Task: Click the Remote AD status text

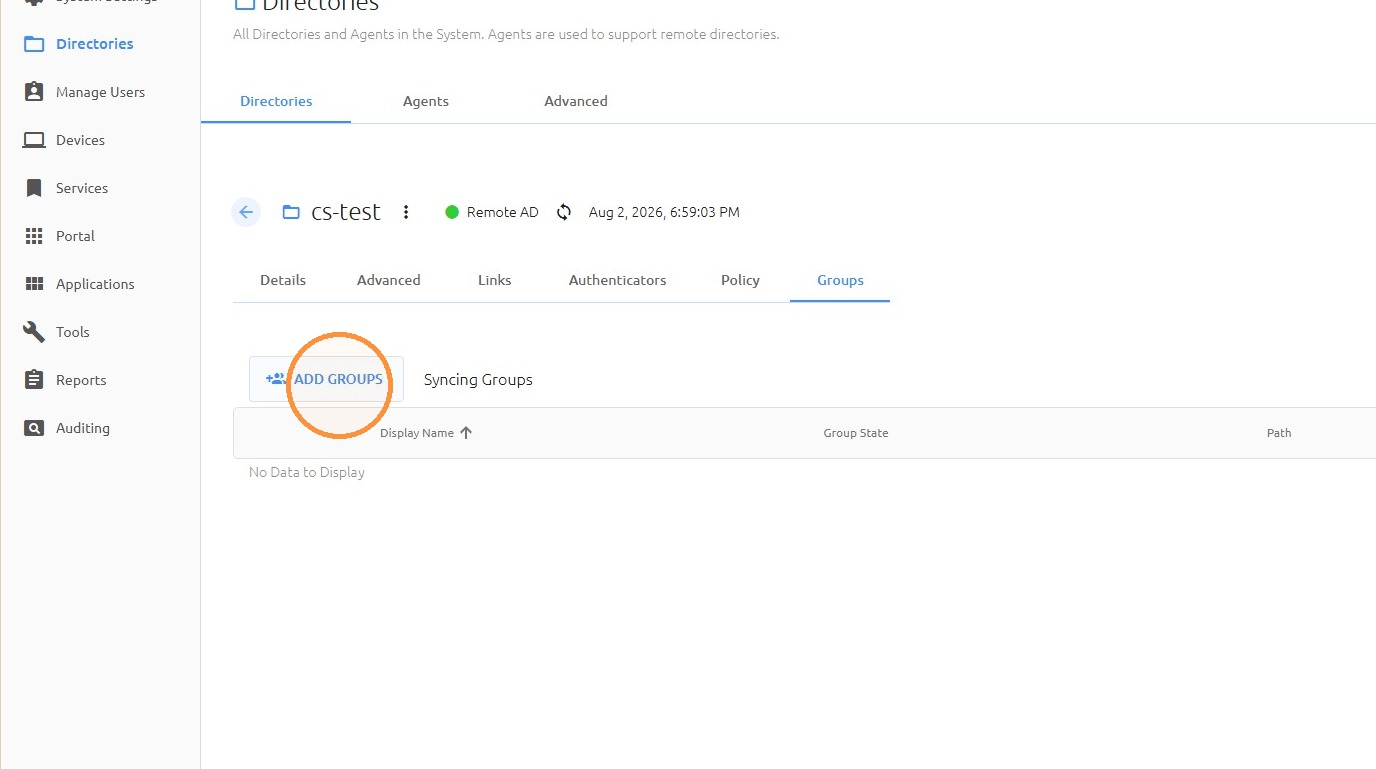Action: pos(503,212)
